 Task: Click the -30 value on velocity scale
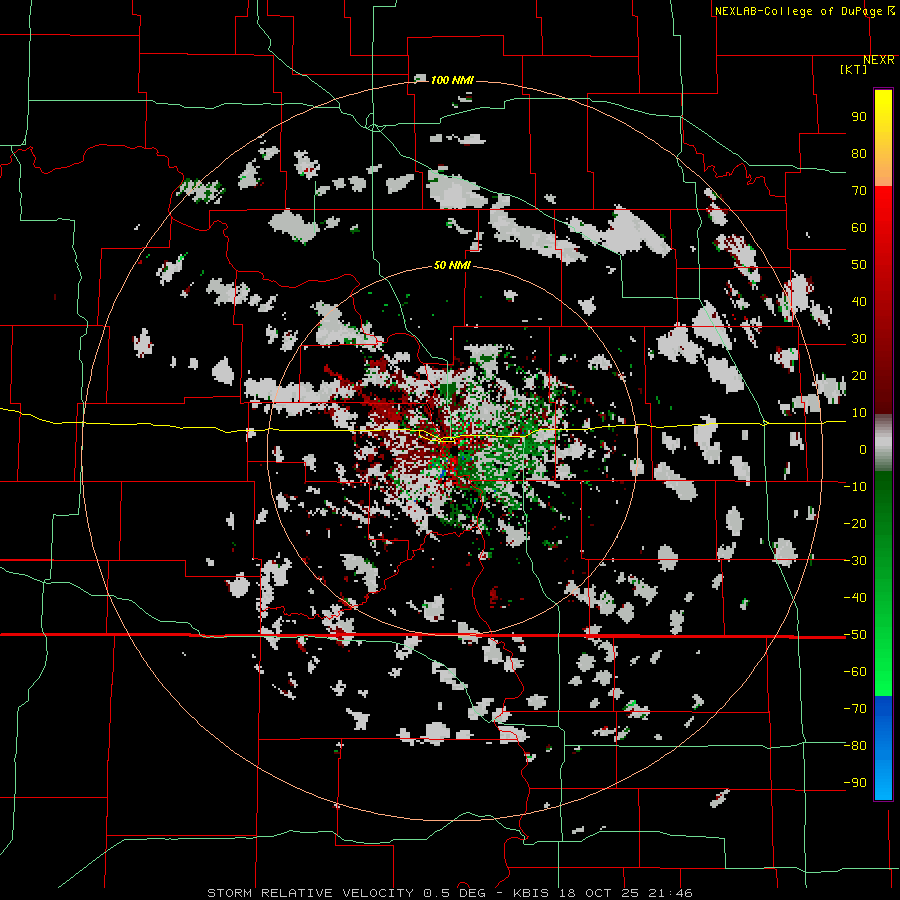[855, 561]
